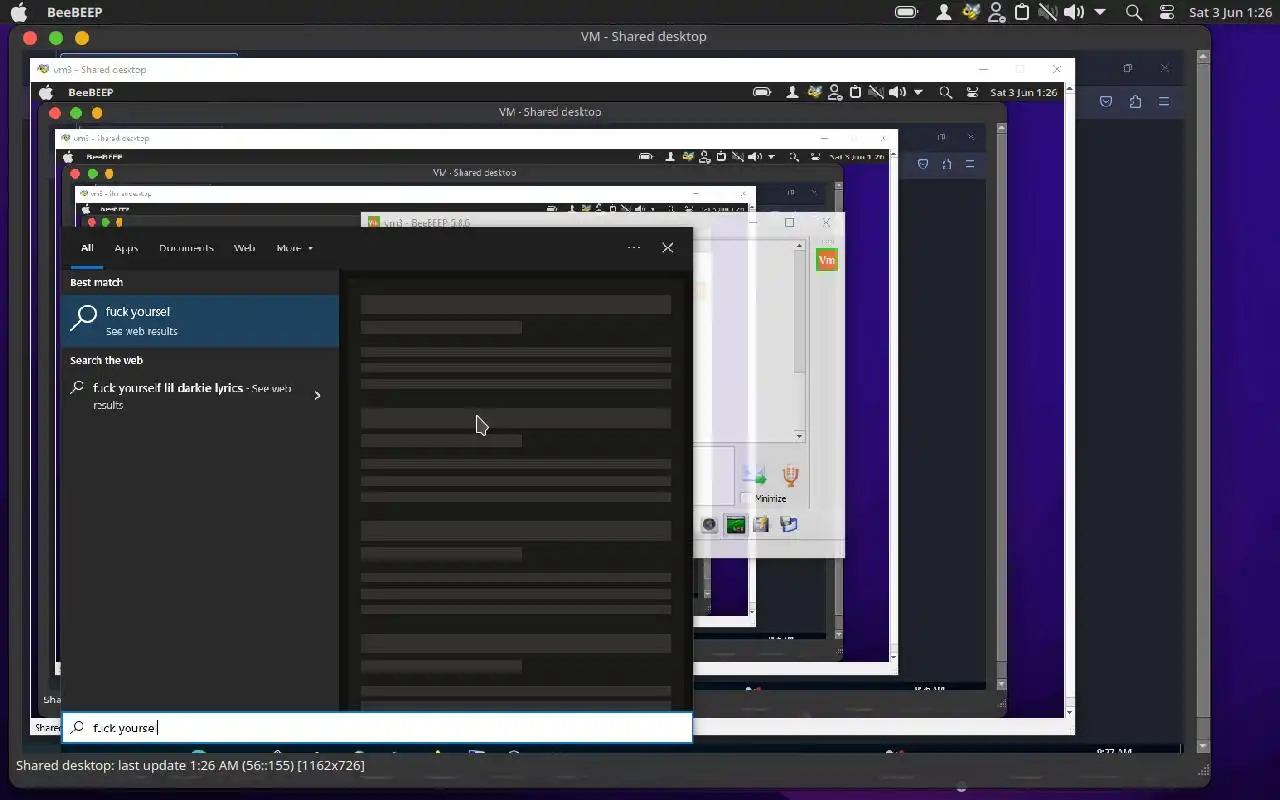
Task: Click the outer VM window's vertical scrollbar up arrow
Action: coord(1203,56)
